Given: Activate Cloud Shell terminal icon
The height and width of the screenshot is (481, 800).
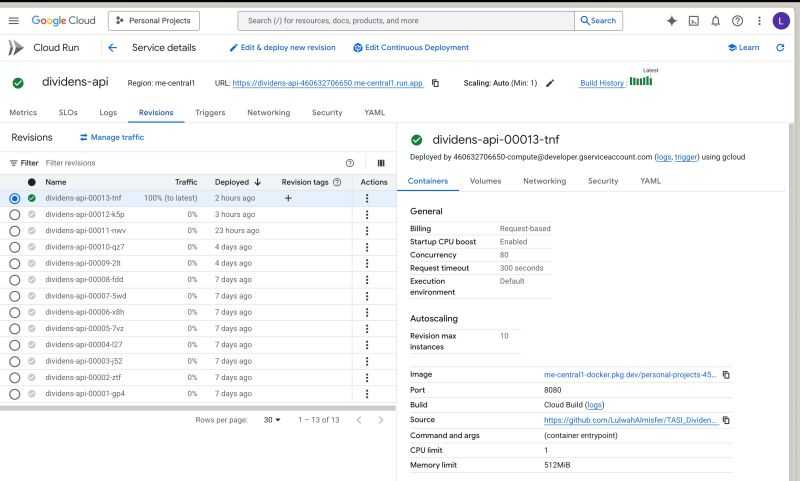Looking at the screenshot, I should 694,21.
